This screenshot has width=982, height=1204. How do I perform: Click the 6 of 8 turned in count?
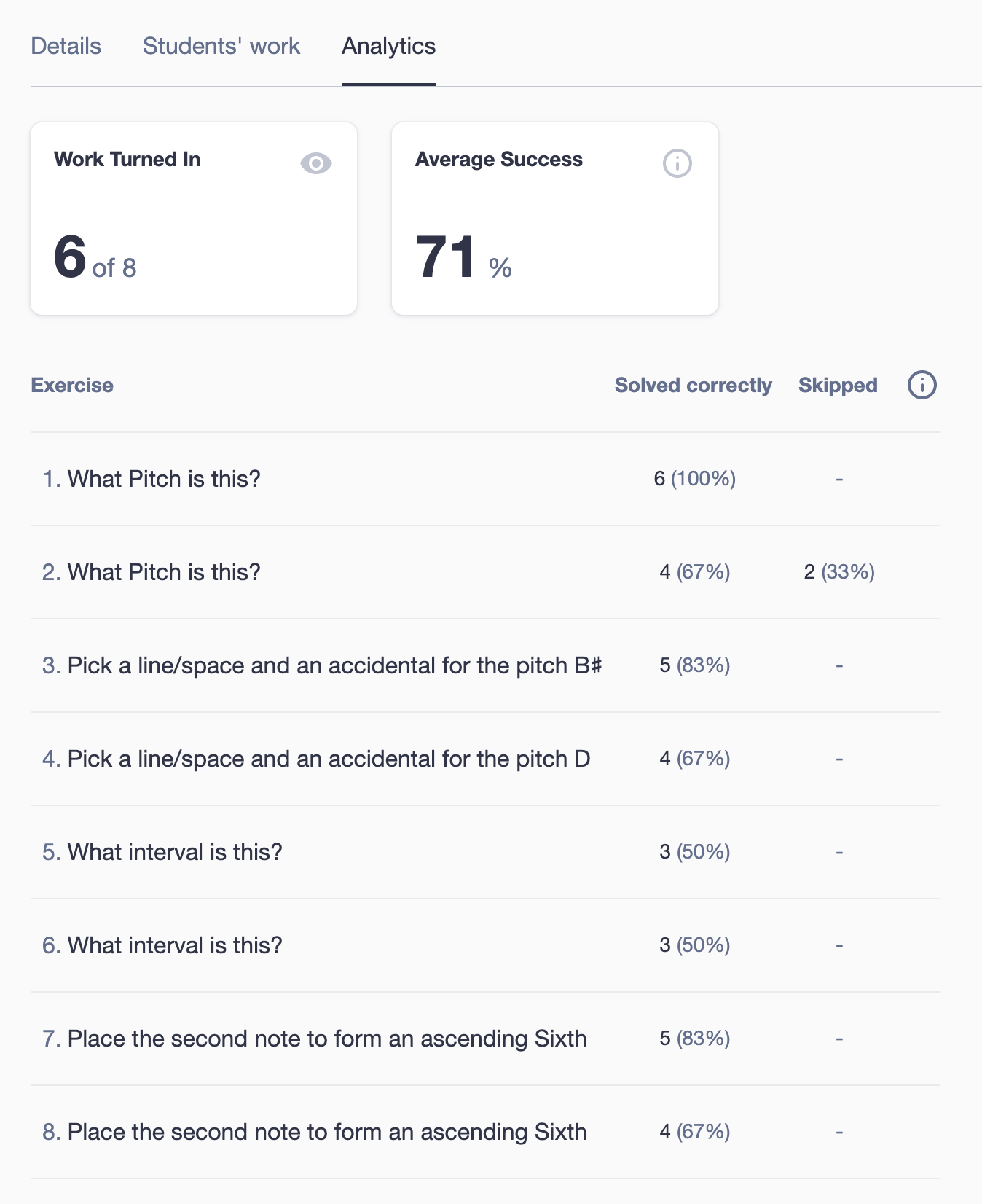pyautogui.click(x=95, y=258)
